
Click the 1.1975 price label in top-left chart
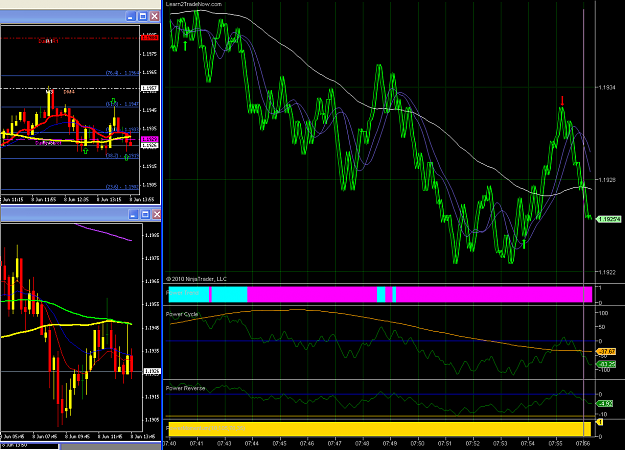click(x=150, y=54)
